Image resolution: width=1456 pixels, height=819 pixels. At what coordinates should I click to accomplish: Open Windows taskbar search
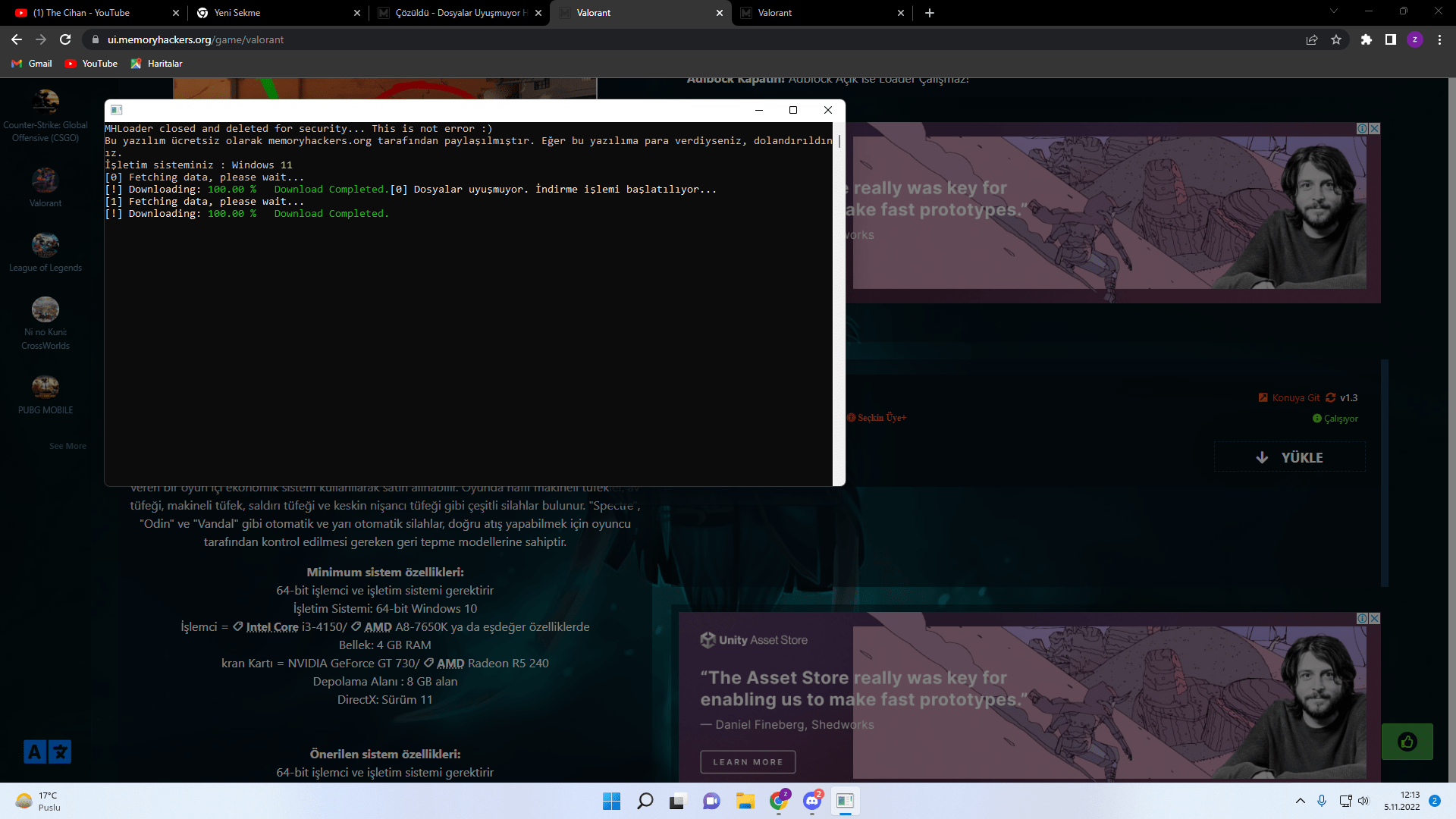pos(645,801)
